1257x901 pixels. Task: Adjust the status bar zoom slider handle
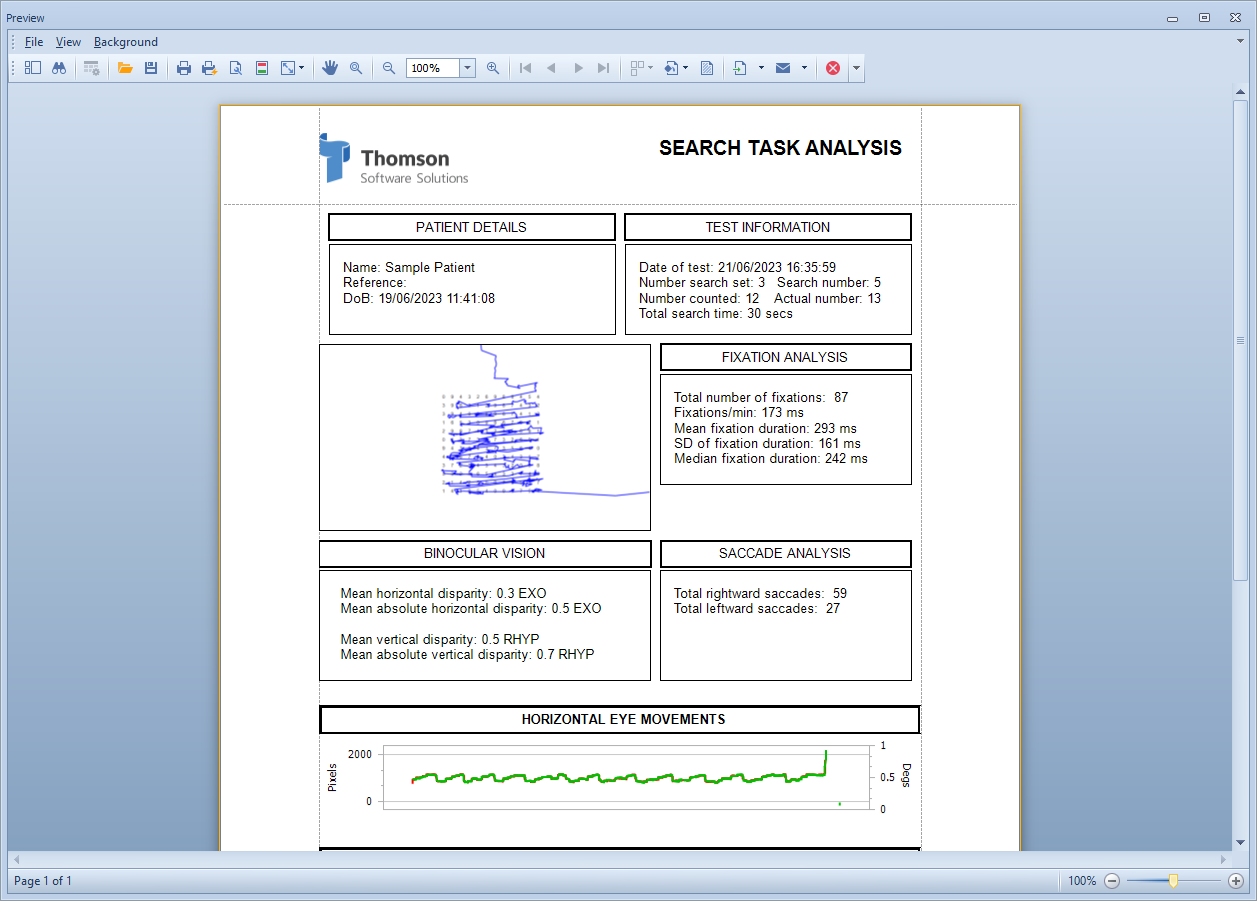click(1173, 881)
